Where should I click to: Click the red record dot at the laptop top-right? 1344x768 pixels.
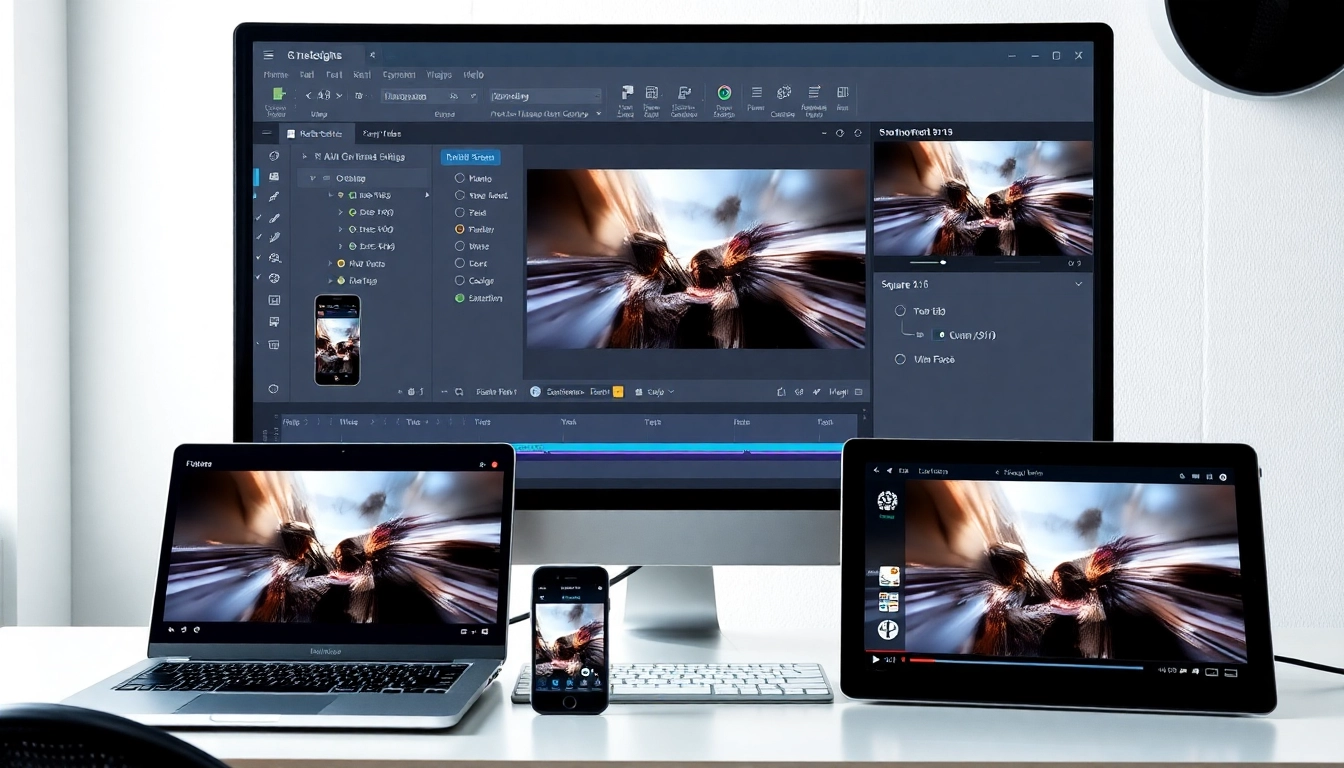click(494, 464)
